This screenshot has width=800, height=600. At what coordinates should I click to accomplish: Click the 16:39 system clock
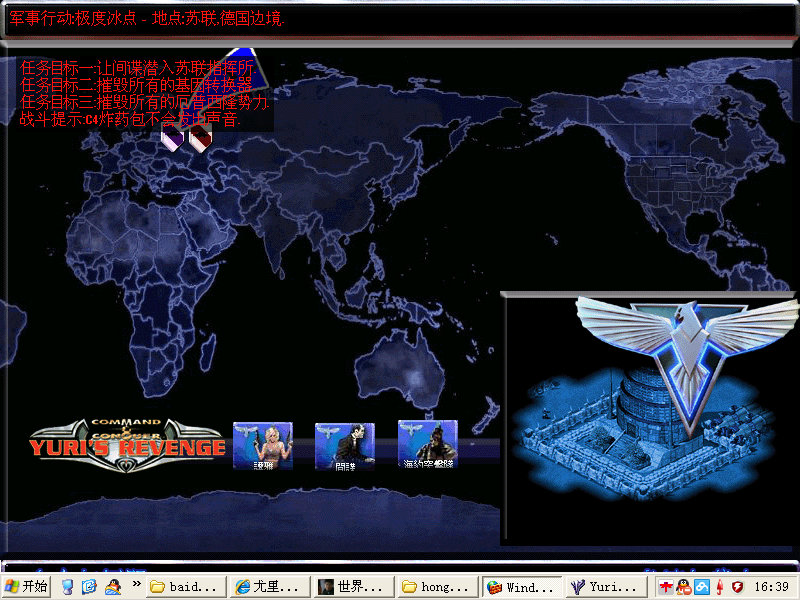coord(771,587)
